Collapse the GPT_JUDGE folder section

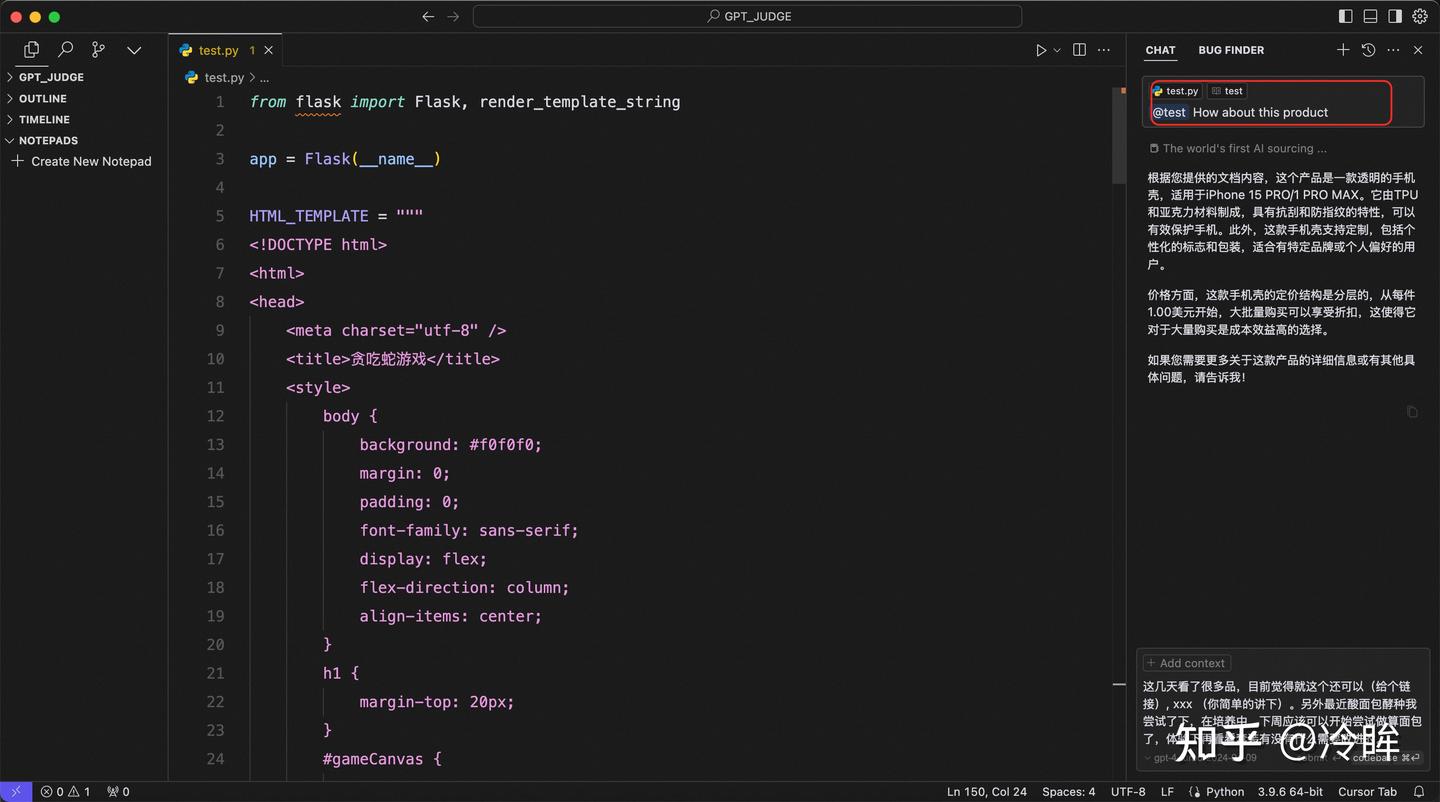click(51, 77)
